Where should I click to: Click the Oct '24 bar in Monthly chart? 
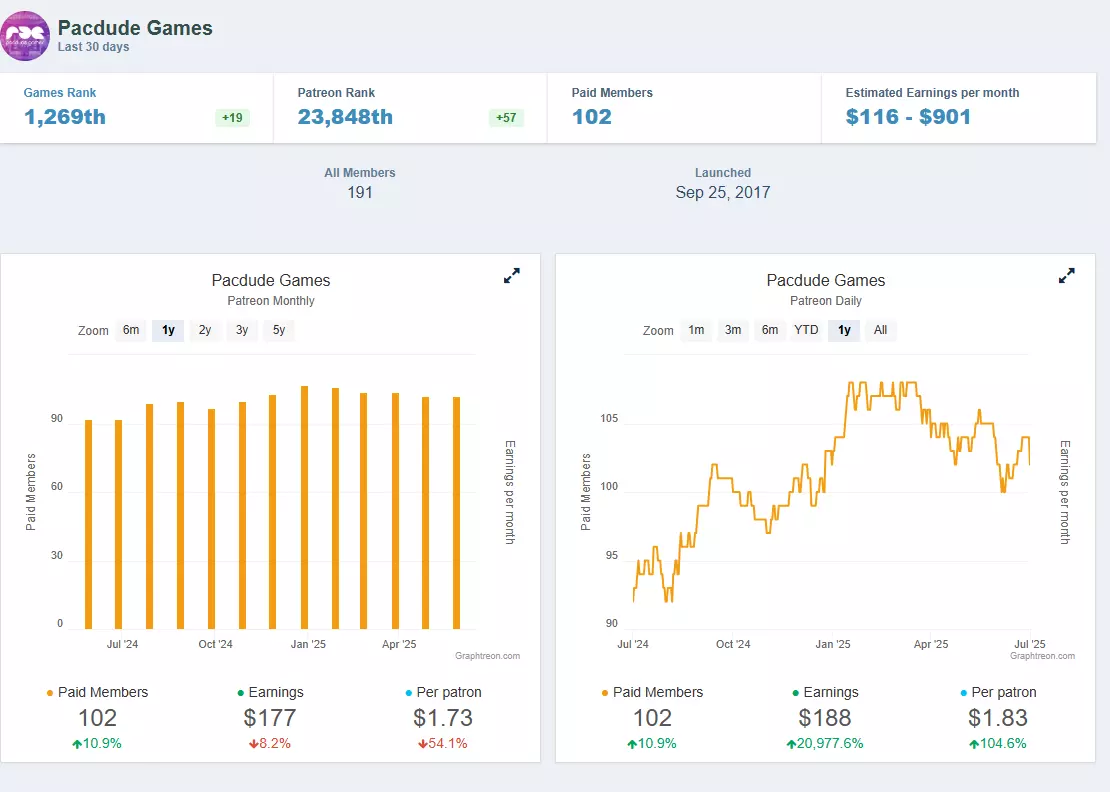pyautogui.click(x=212, y=519)
